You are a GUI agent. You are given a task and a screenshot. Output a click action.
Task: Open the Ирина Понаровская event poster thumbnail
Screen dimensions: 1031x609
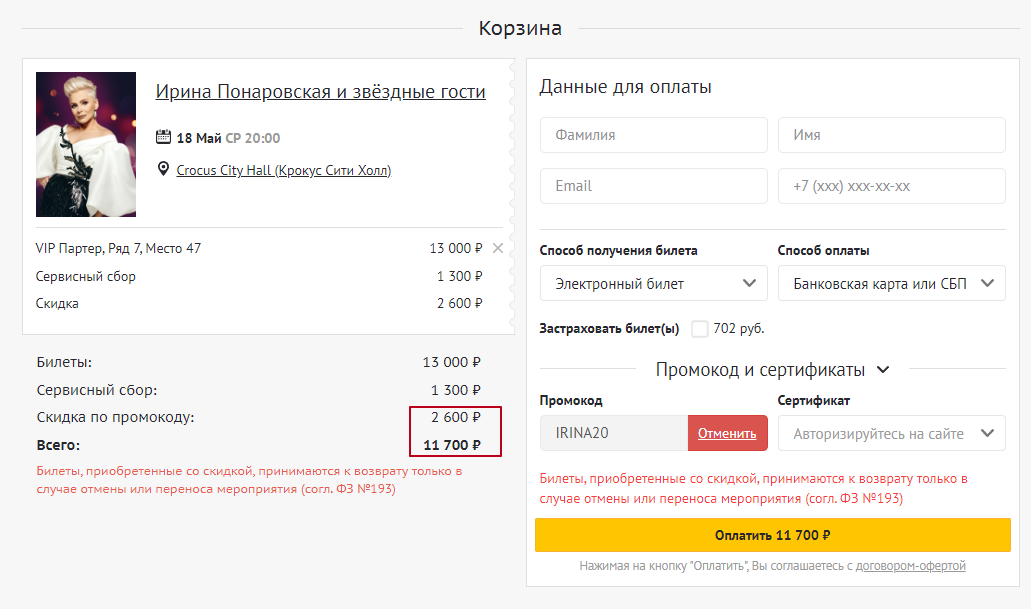[x=86, y=144]
